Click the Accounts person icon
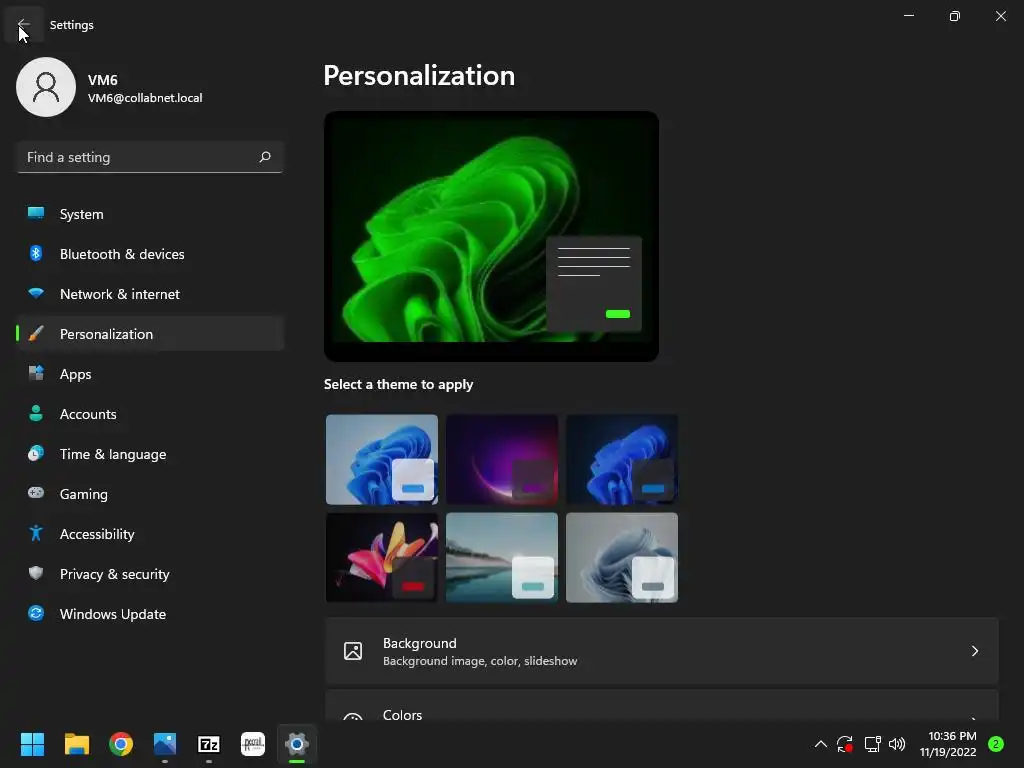 pos(36,413)
